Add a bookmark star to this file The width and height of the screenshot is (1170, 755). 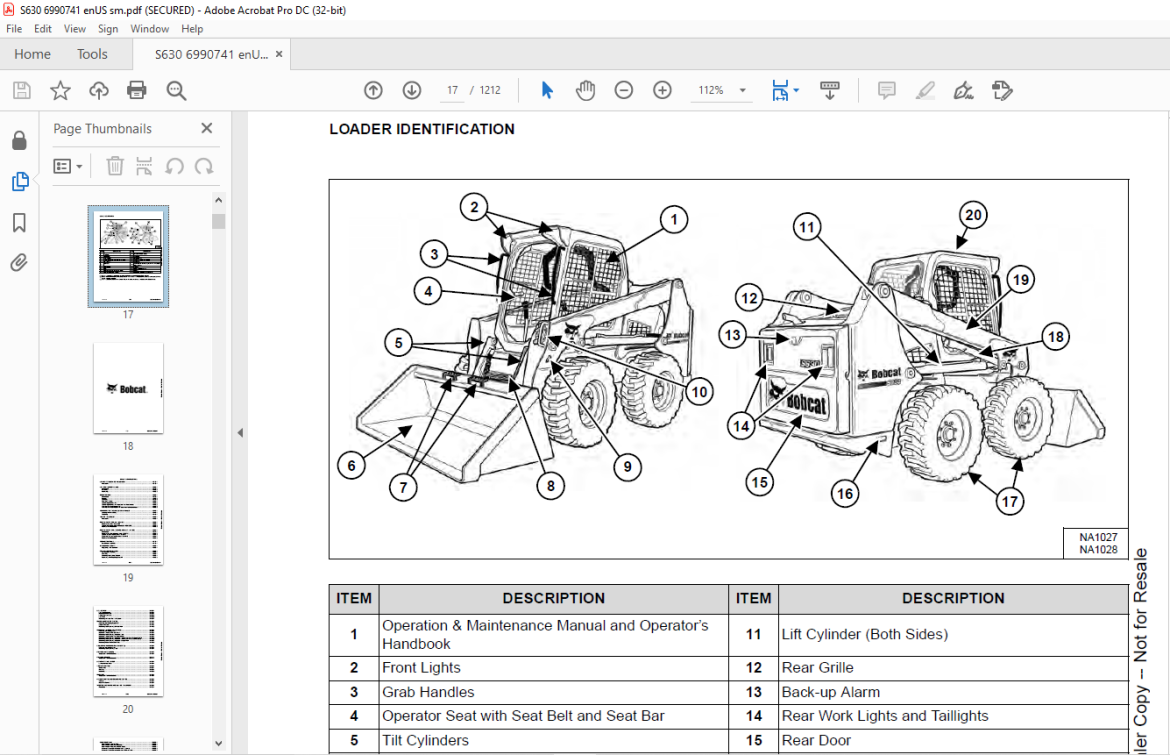pyautogui.click(x=60, y=90)
